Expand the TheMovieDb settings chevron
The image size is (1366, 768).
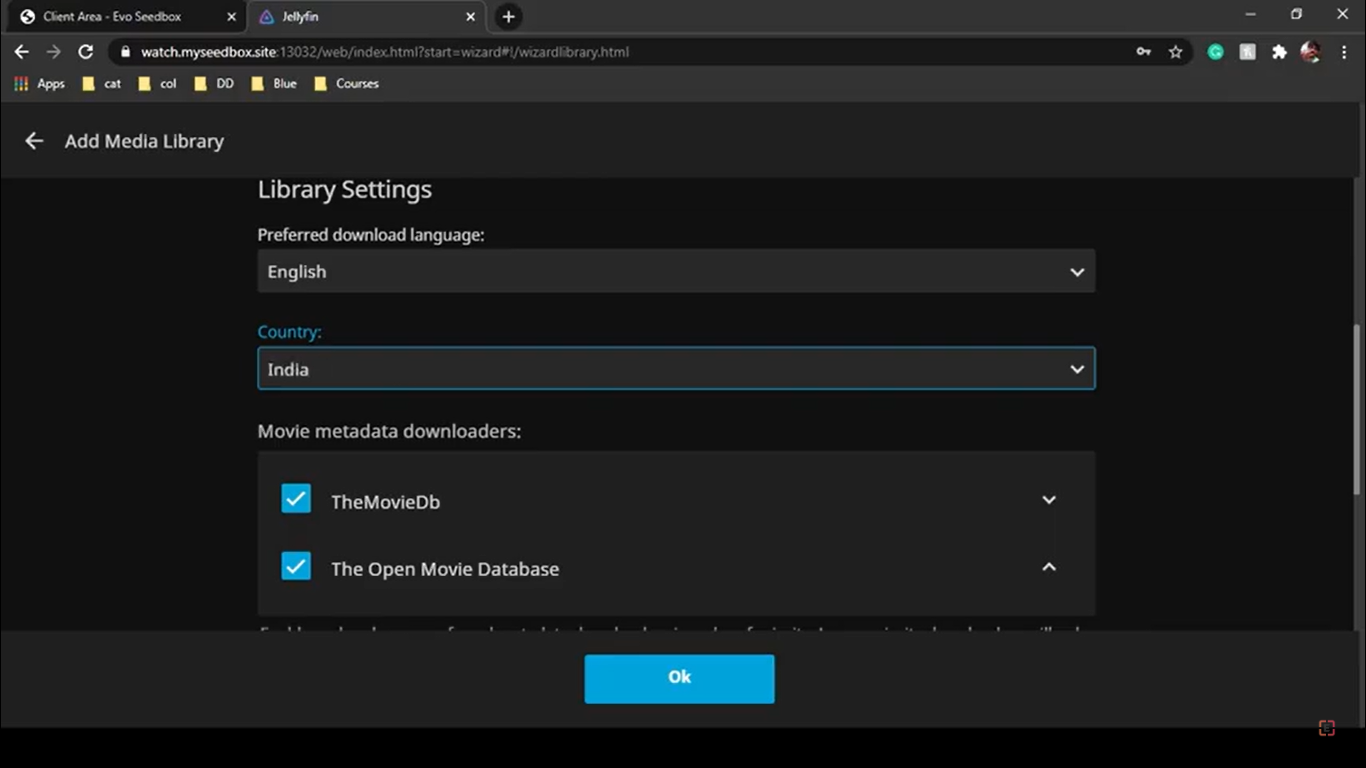pyautogui.click(x=1048, y=499)
